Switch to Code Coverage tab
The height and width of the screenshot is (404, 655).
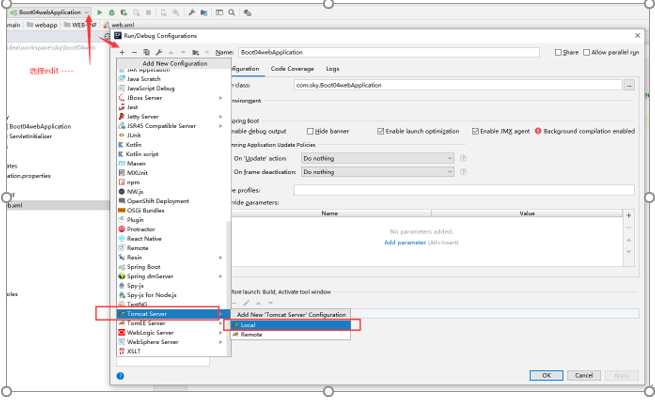pyautogui.click(x=292, y=69)
